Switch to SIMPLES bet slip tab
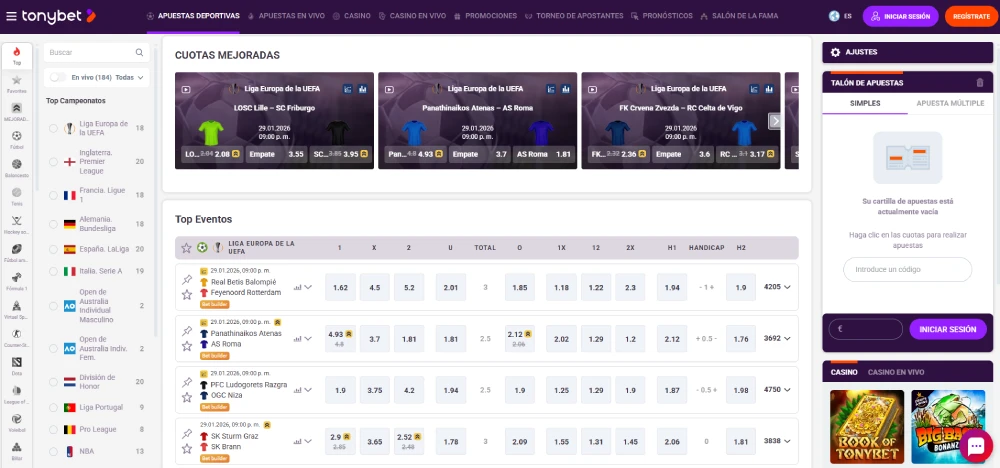 (865, 103)
